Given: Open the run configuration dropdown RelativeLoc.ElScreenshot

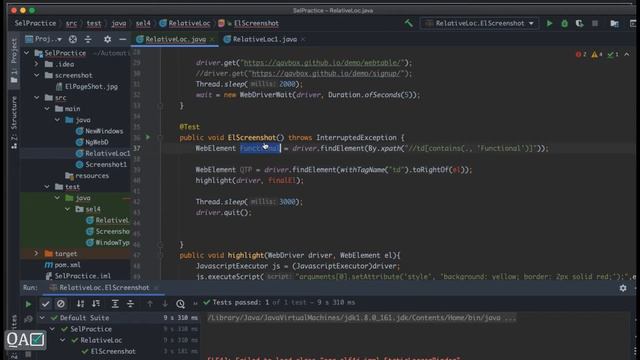Looking at the screenshot, I should point(479,23).
